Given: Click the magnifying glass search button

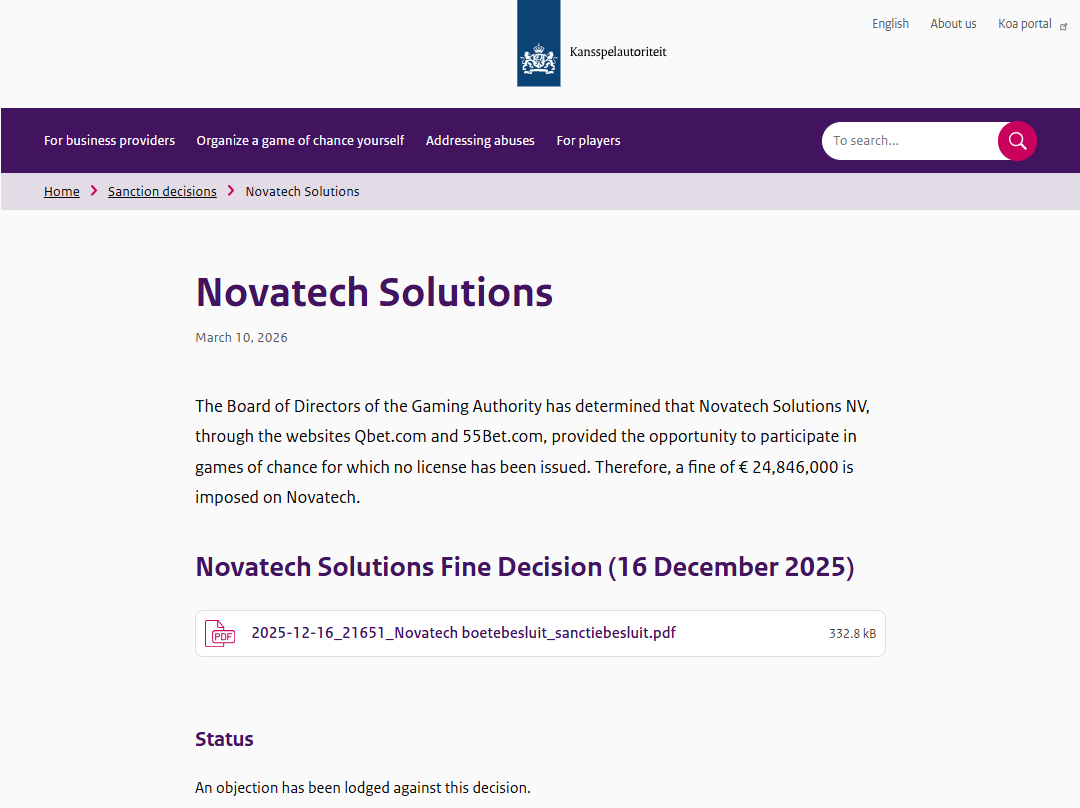Looking at the screenshot, I should click(x=1017, y=141).
